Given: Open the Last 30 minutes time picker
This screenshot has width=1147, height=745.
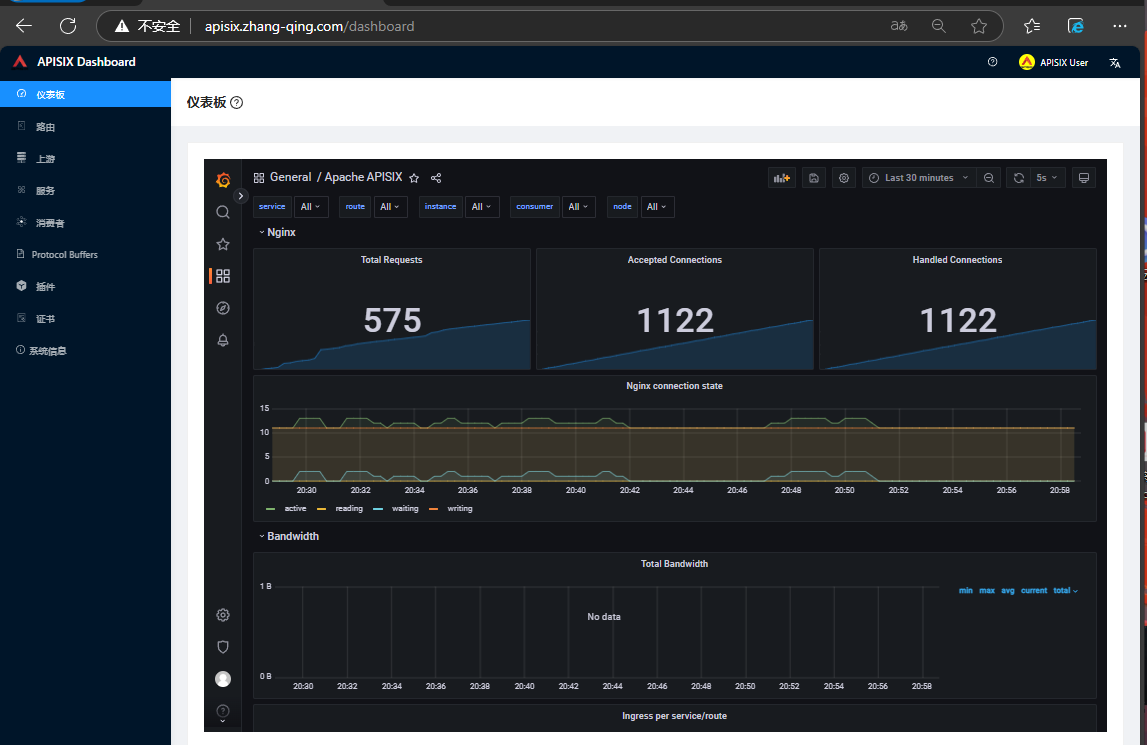Looking at the screenshot, I should coord(919,178).
